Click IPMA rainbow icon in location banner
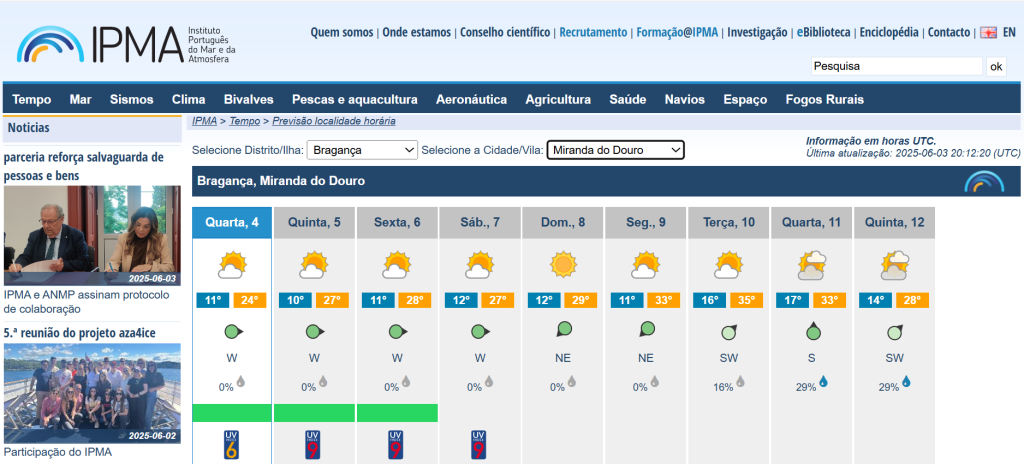Screen dimensions: 1024x464 [984, 181]
